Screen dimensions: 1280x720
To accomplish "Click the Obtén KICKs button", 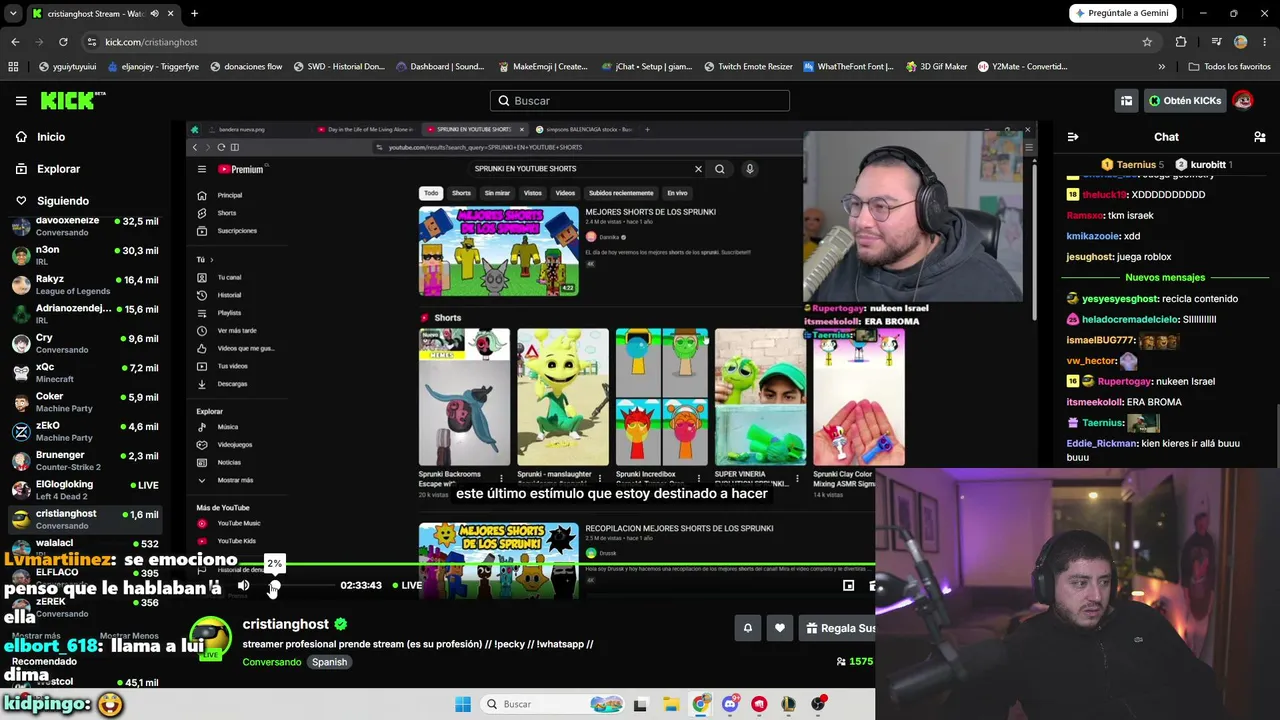I will 1185,101.
